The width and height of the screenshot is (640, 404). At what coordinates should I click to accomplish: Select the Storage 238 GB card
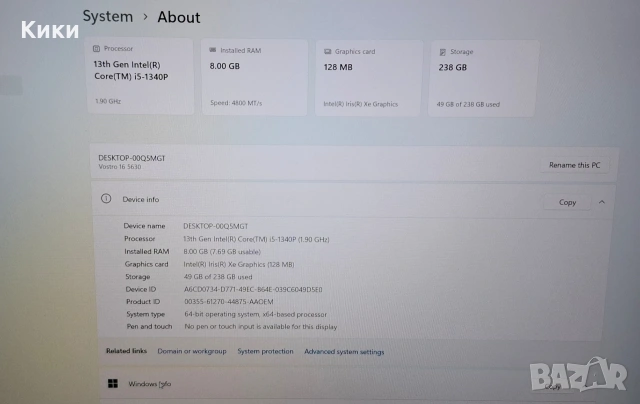tap(484, 79)
